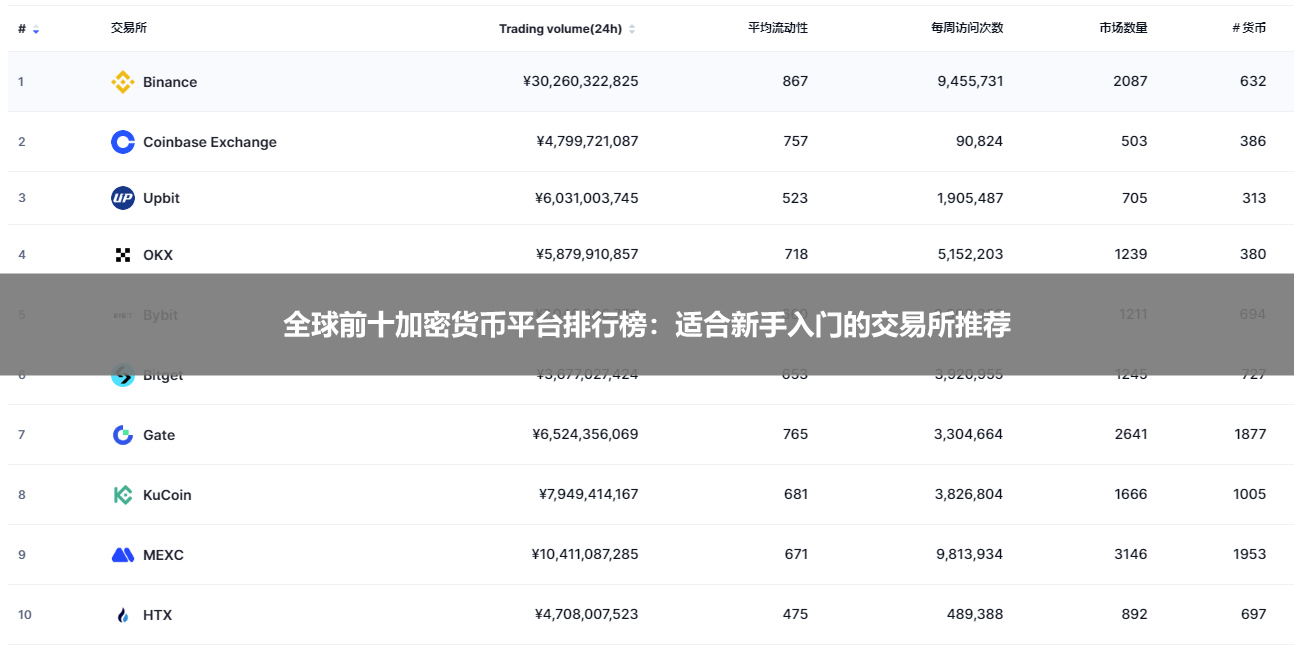Select Upbit volume ¥6,031,003,745
This screenshot has width=1294, height=649.
(586, 198)
